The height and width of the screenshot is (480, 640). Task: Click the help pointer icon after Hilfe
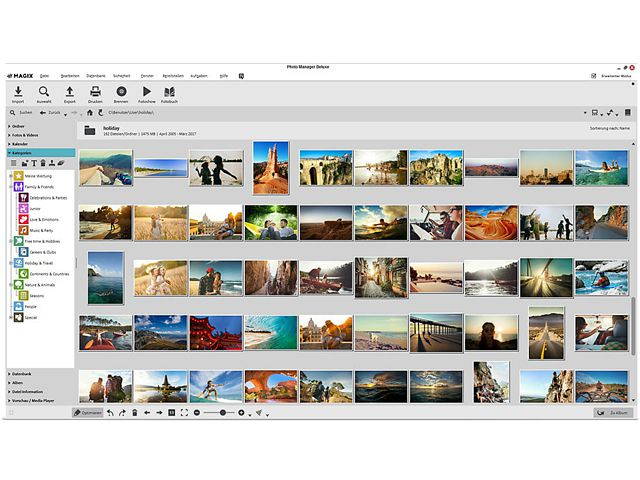pyautogui.click(x=241, y=76)
